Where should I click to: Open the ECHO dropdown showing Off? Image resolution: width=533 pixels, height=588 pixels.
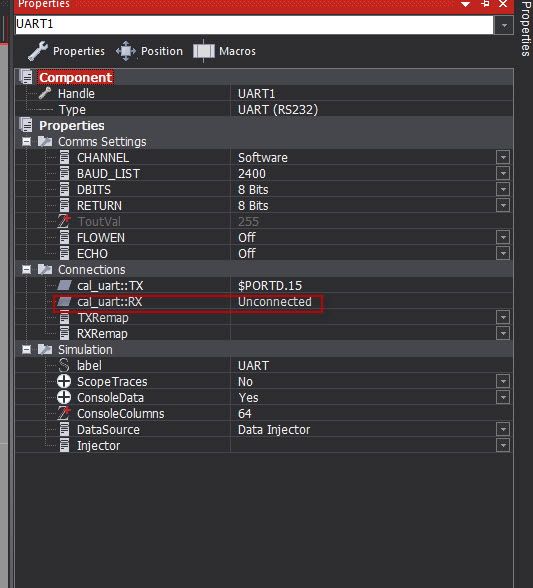click(x=503, y=254)
